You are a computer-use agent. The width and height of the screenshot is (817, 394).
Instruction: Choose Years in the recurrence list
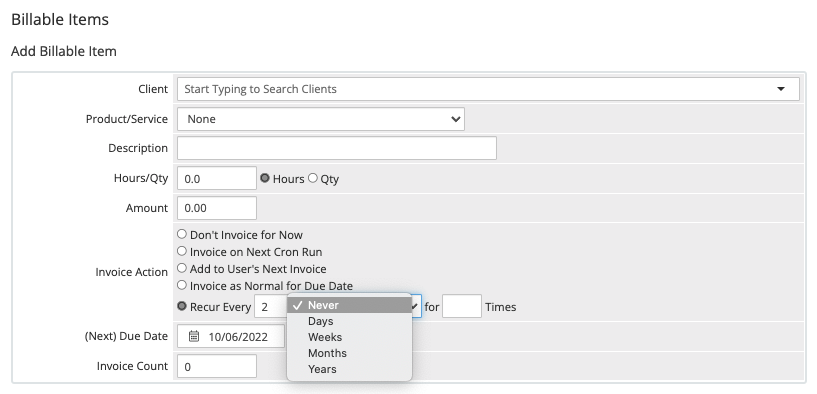point(349,369)
